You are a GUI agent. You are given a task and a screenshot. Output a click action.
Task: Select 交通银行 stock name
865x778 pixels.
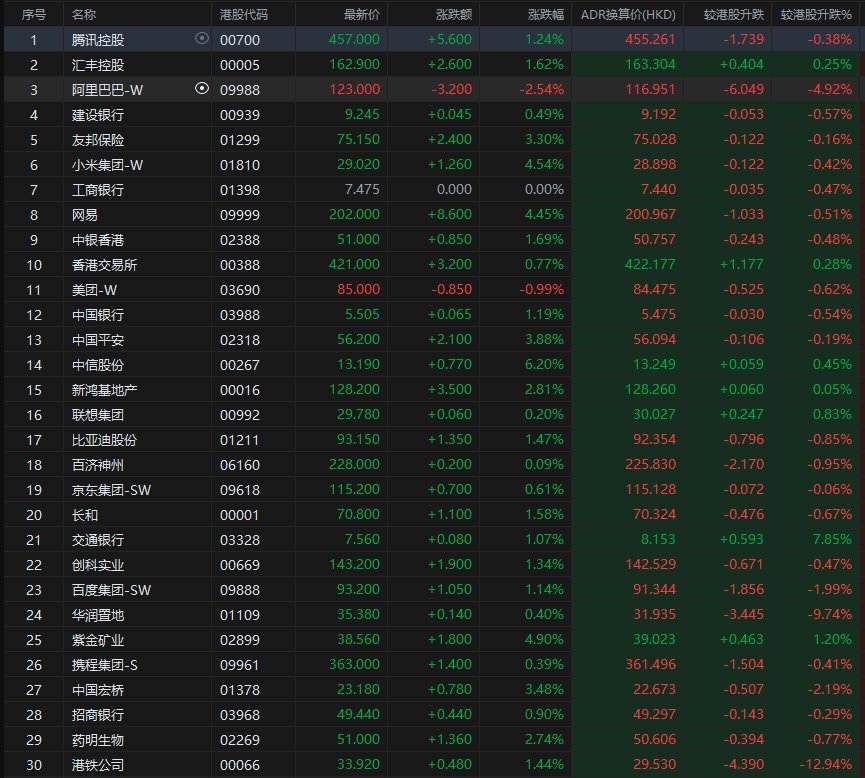[98, 540]
